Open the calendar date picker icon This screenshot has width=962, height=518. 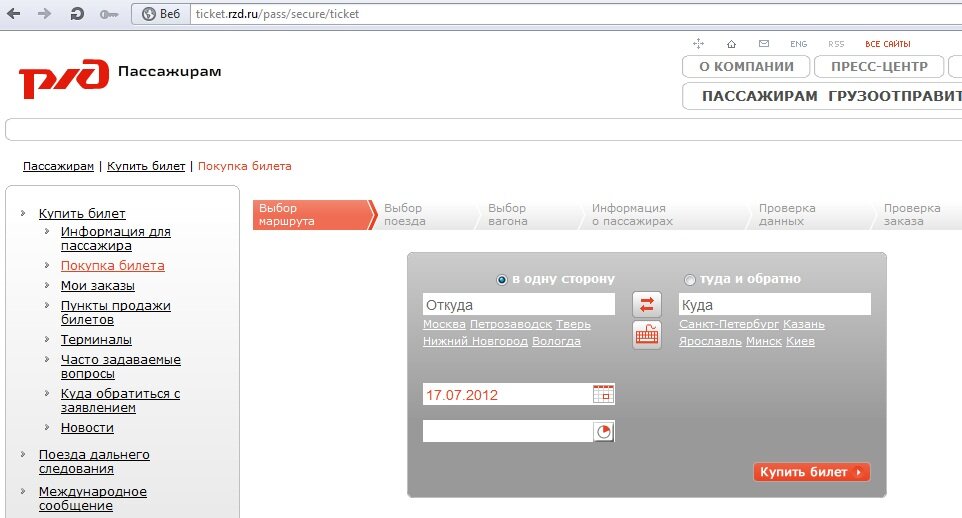coord(603,394)
